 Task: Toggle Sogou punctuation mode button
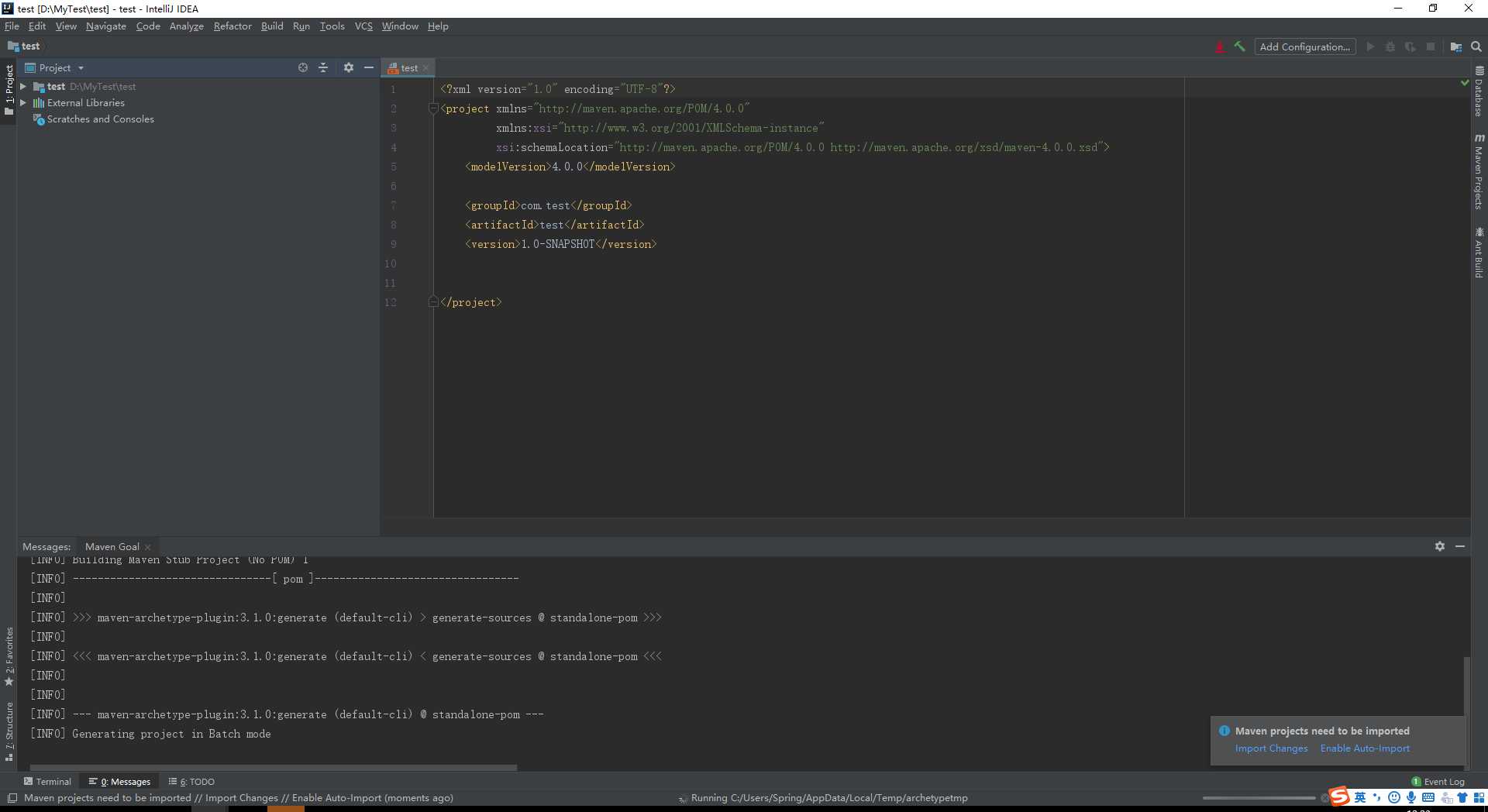pos(1377,797)
